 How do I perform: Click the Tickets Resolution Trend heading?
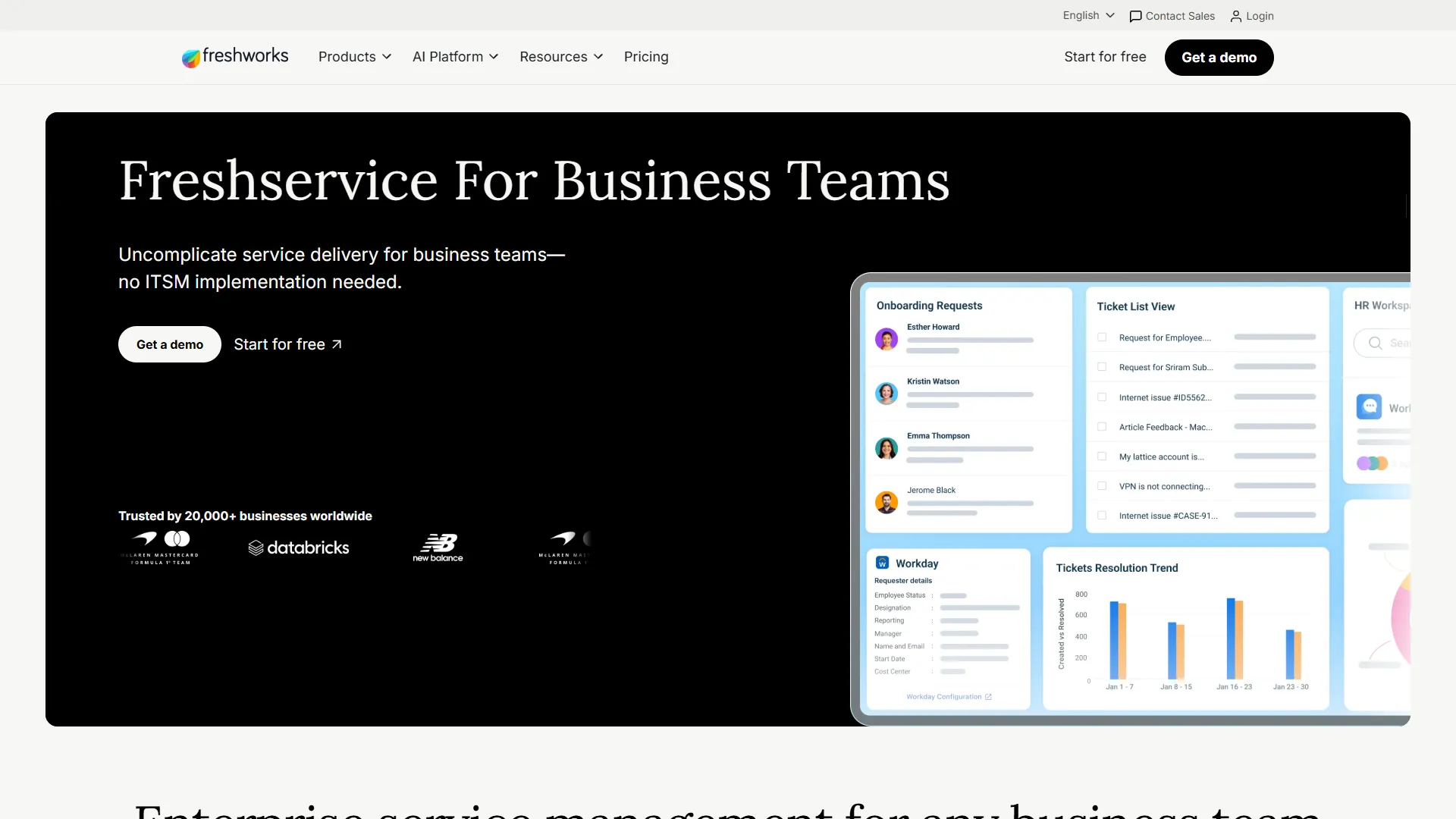click(x=1116, y=568)
